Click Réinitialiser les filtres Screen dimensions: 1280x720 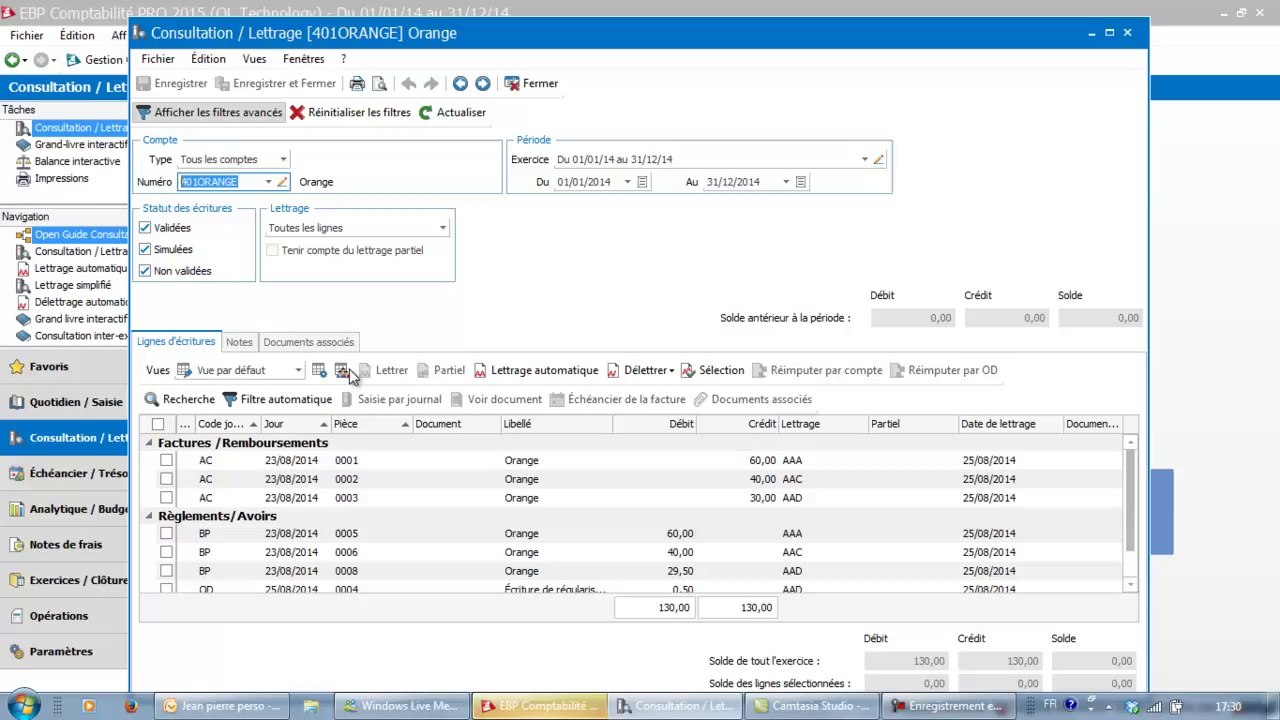[x=350, y=113]
